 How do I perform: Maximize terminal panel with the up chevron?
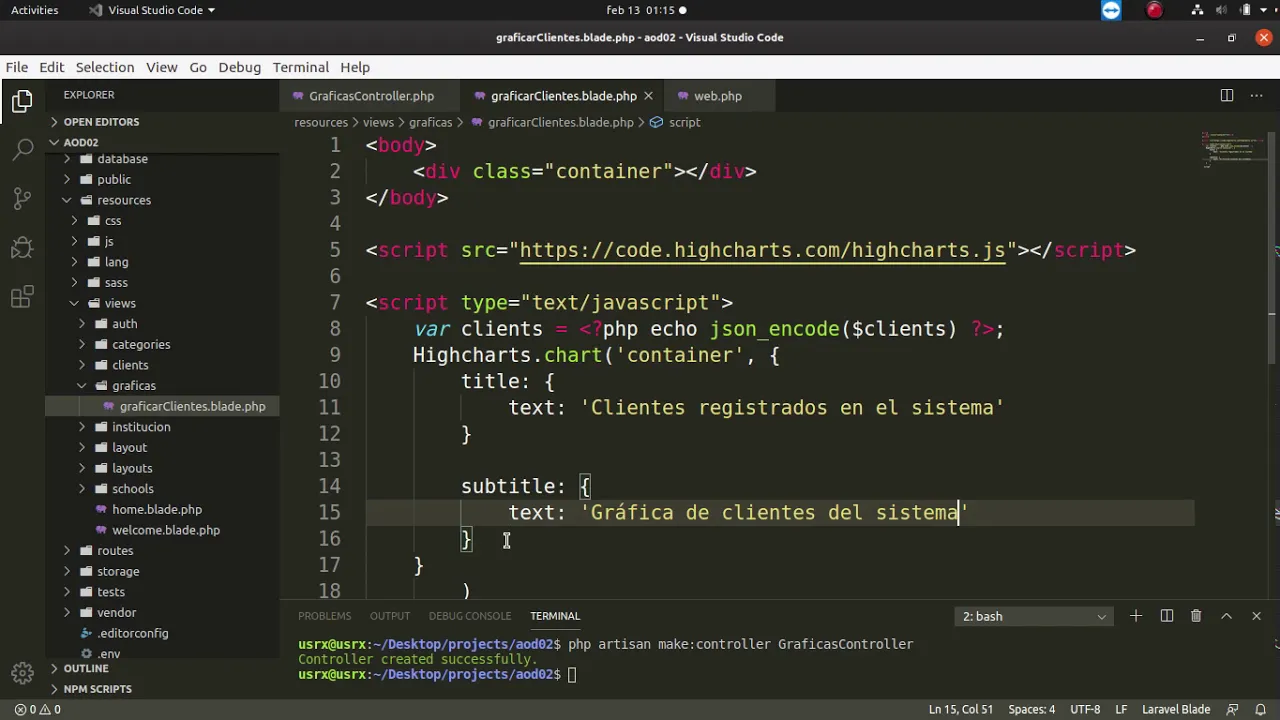(x=1226, y=616)
